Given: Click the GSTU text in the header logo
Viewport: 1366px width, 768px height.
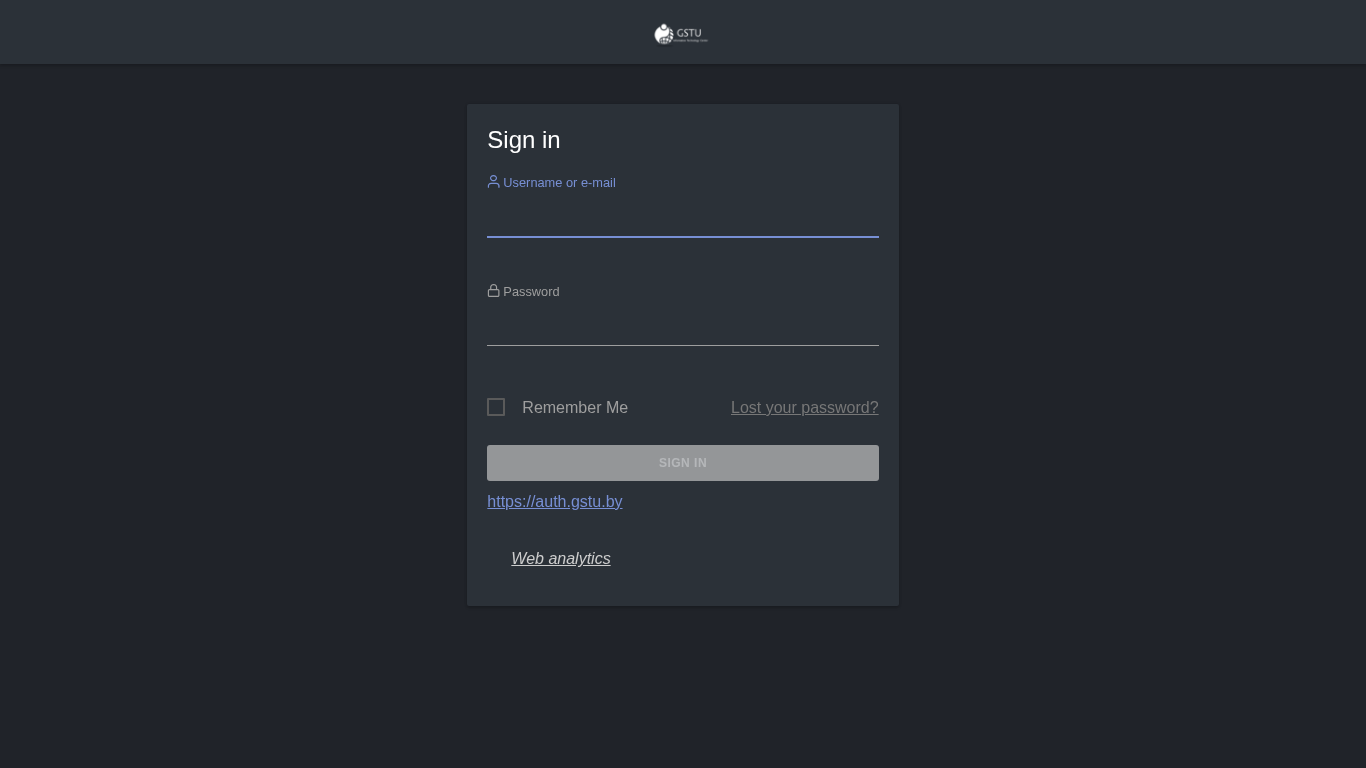Looking at the screenshot, I should pyautogui.click(x=691, y=32).
